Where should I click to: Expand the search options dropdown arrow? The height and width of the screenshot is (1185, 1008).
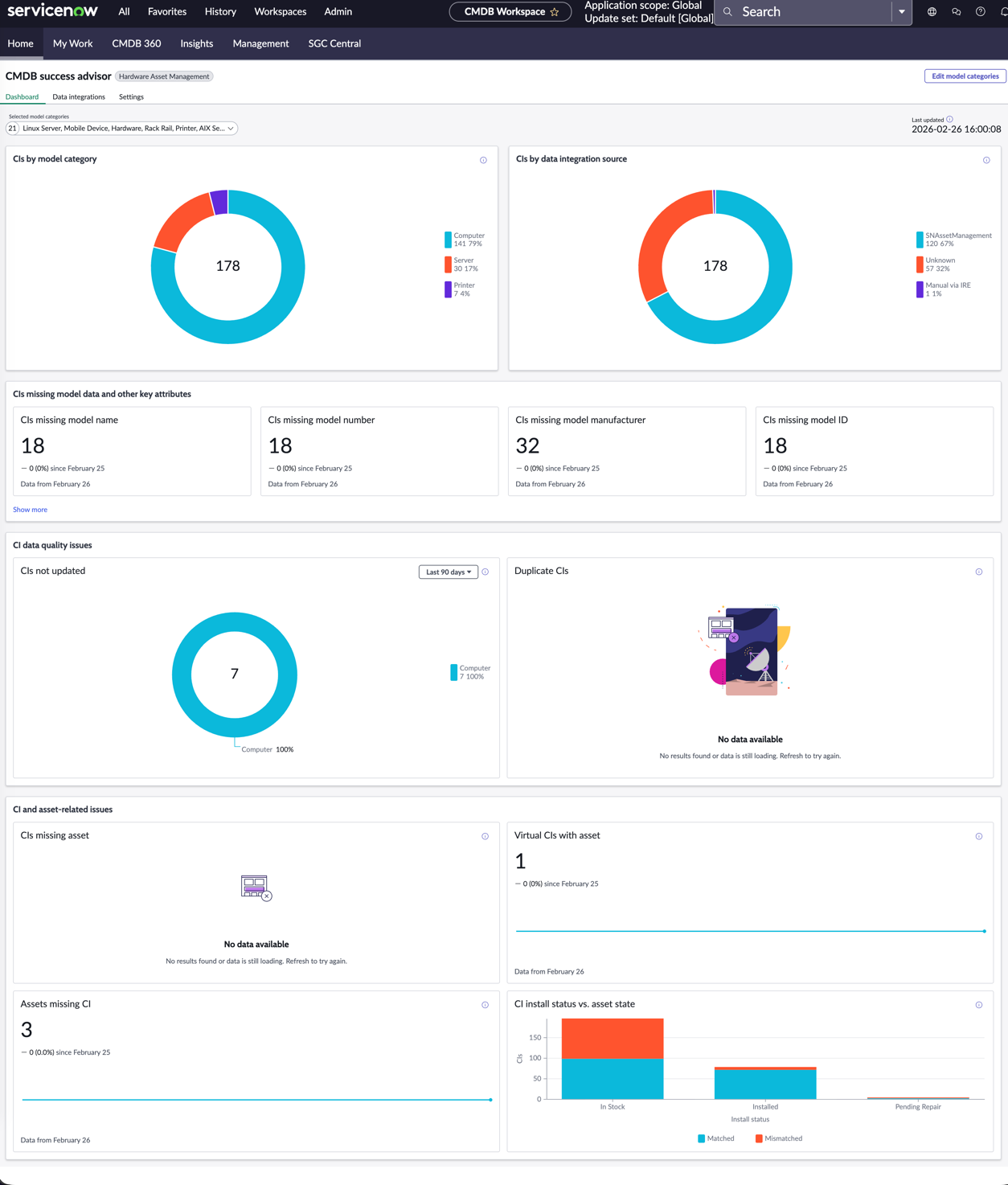[902, 12]
